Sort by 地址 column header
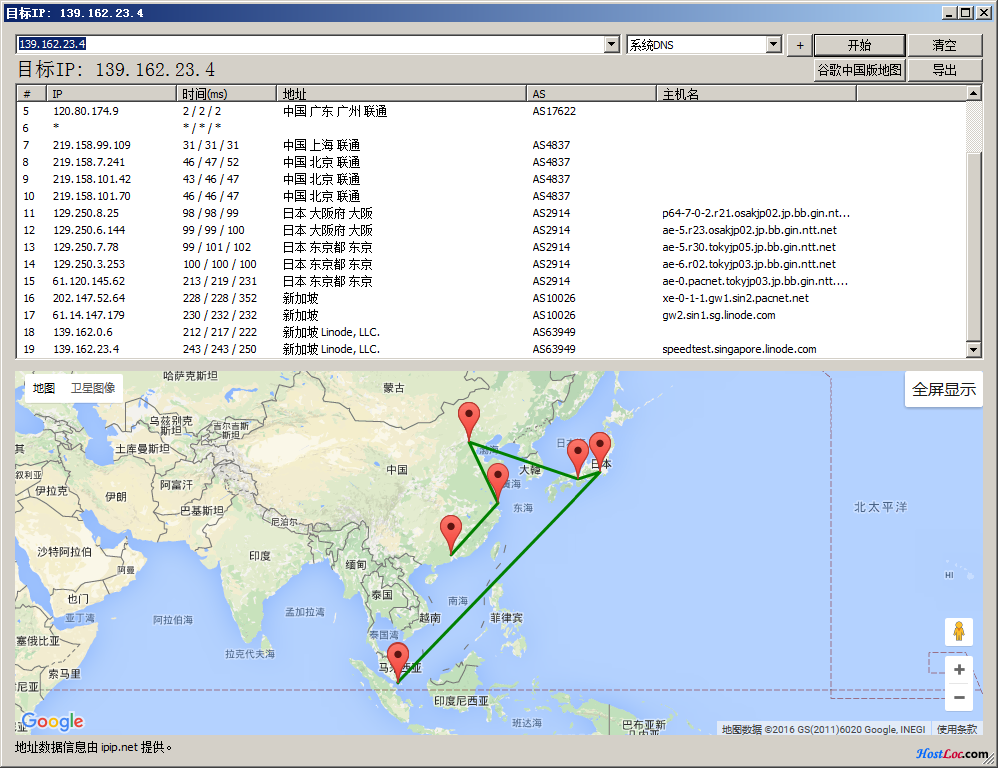 click(x=402, y=94)
